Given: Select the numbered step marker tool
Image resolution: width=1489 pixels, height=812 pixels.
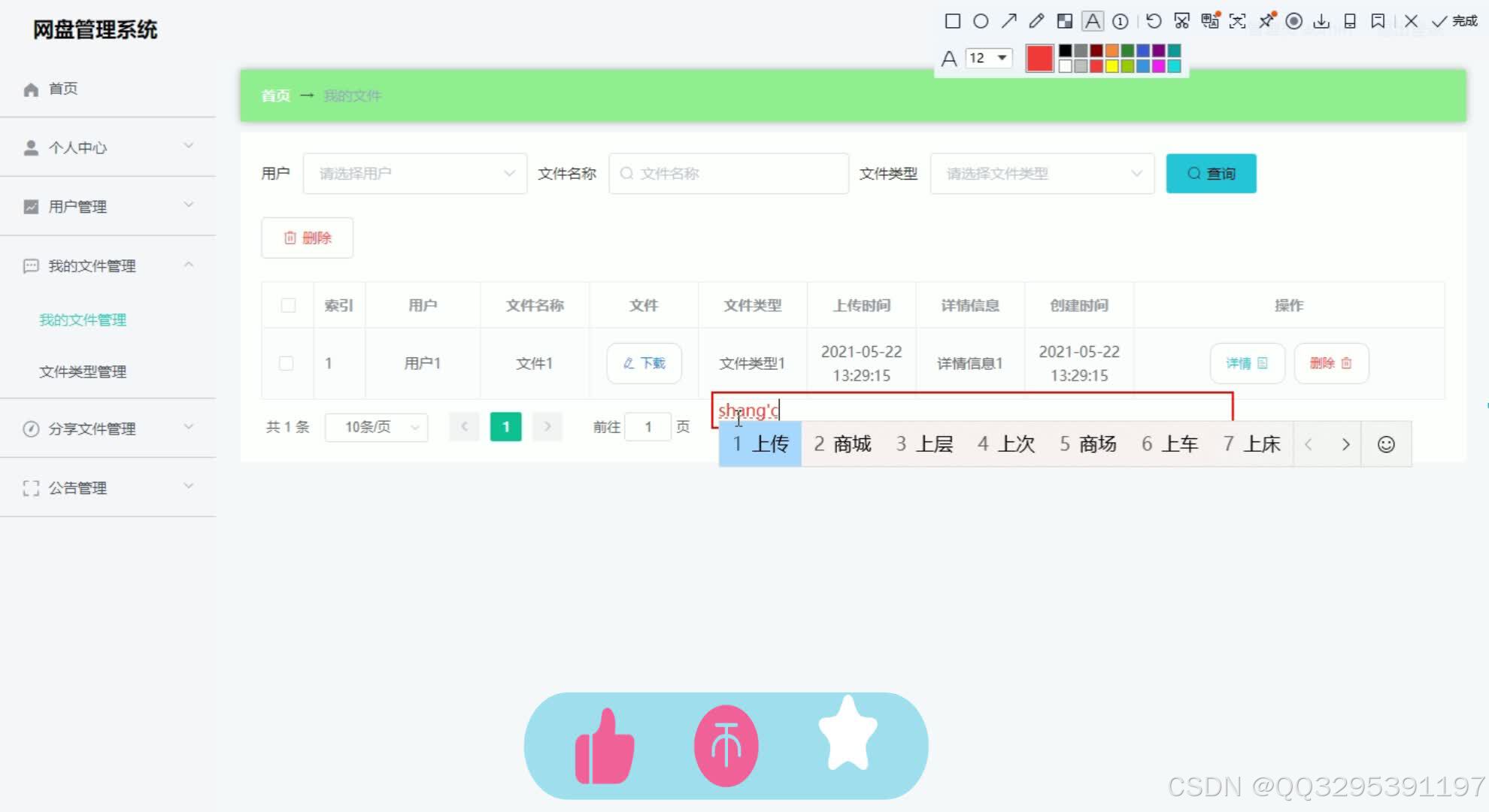Looking at the screenshot, I should coord(1120,21).
